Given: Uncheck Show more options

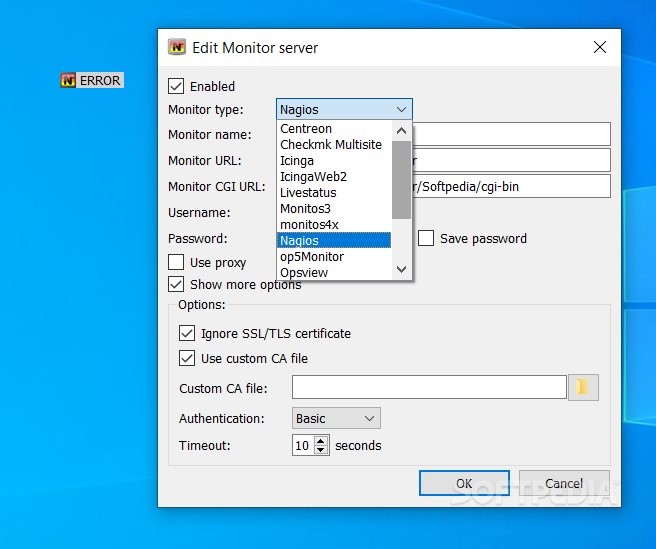Looking at the screenshot, I should point(176,284).
